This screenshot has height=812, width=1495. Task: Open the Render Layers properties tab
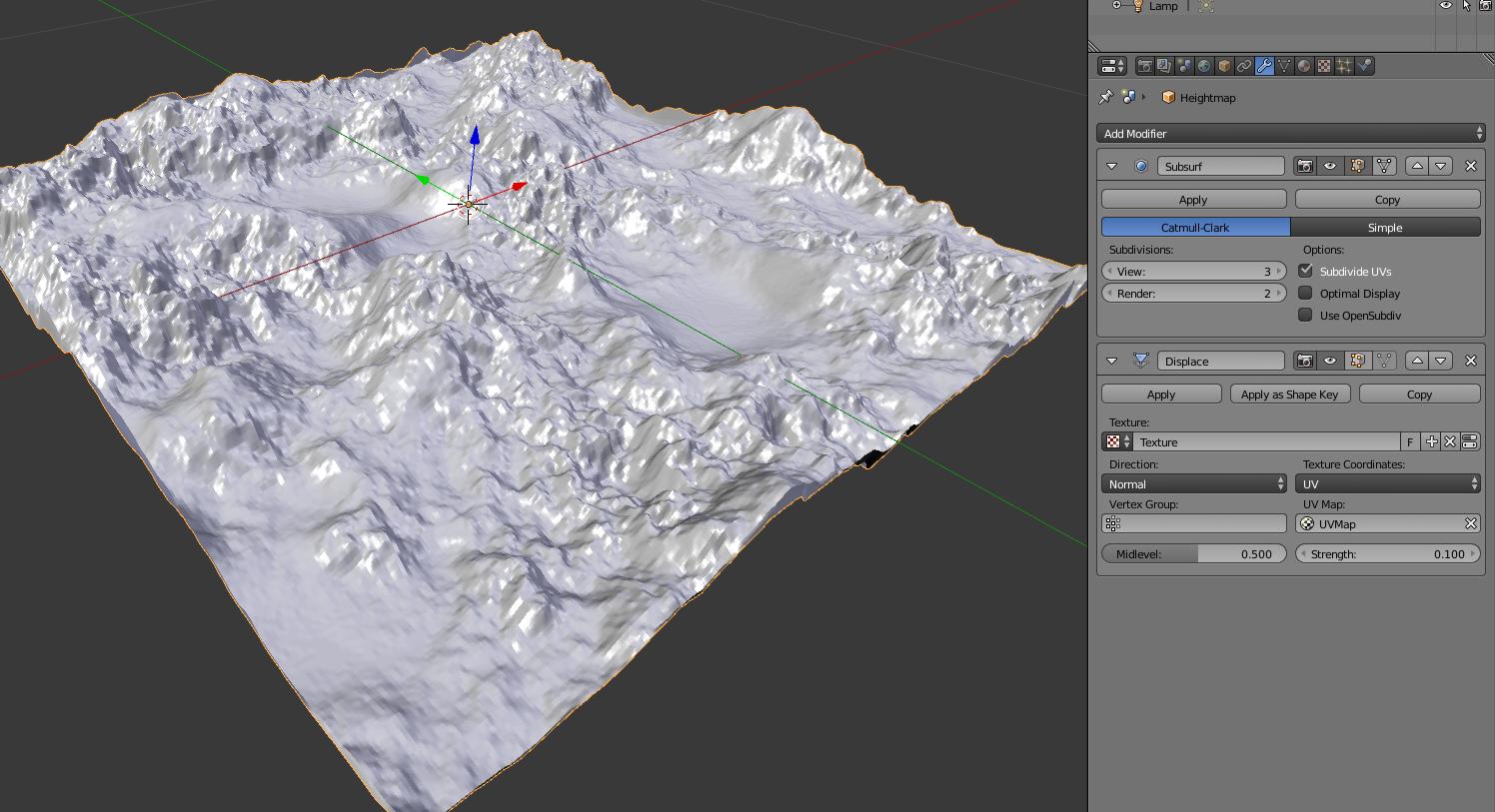pyautogui.click(x=1164, y=66)
